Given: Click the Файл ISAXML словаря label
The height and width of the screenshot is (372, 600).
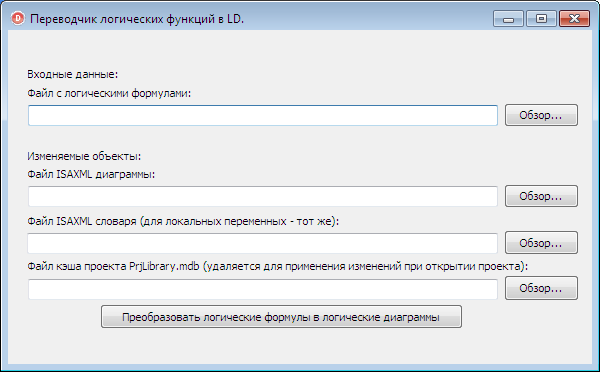Looking at the screenshot, I should tap(183, 221).
